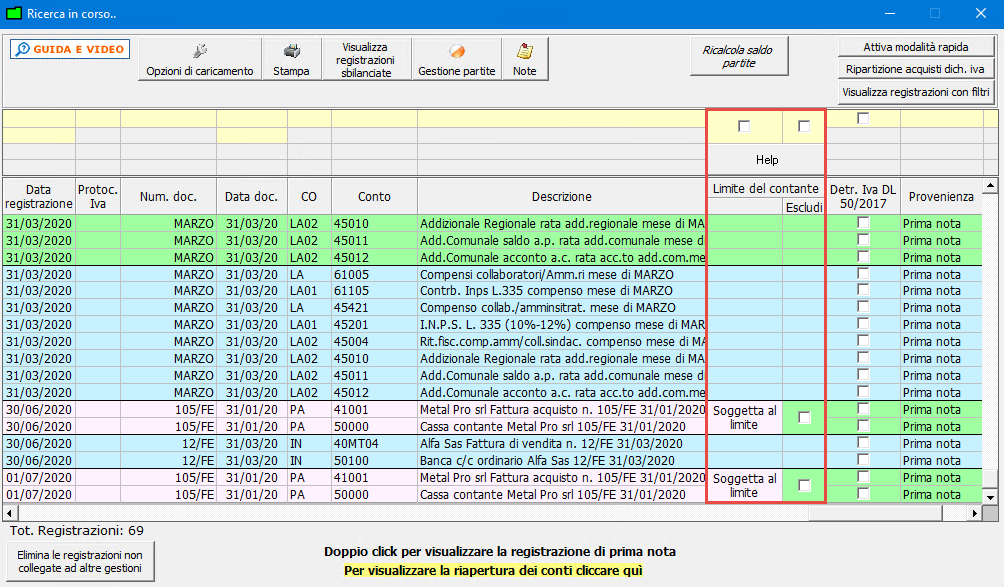Screen dimensions: 1004x587
Task: Click the horizontal scrollbar left arrow
Action: tap(10, 513)
